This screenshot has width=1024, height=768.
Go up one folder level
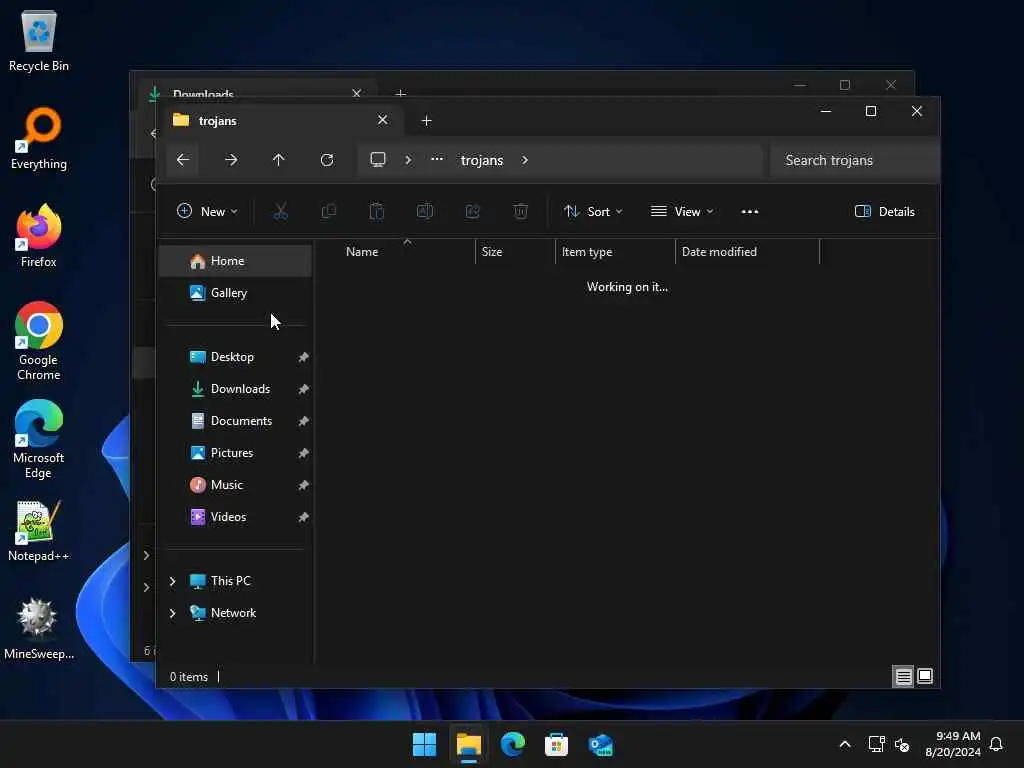(279, 160)
